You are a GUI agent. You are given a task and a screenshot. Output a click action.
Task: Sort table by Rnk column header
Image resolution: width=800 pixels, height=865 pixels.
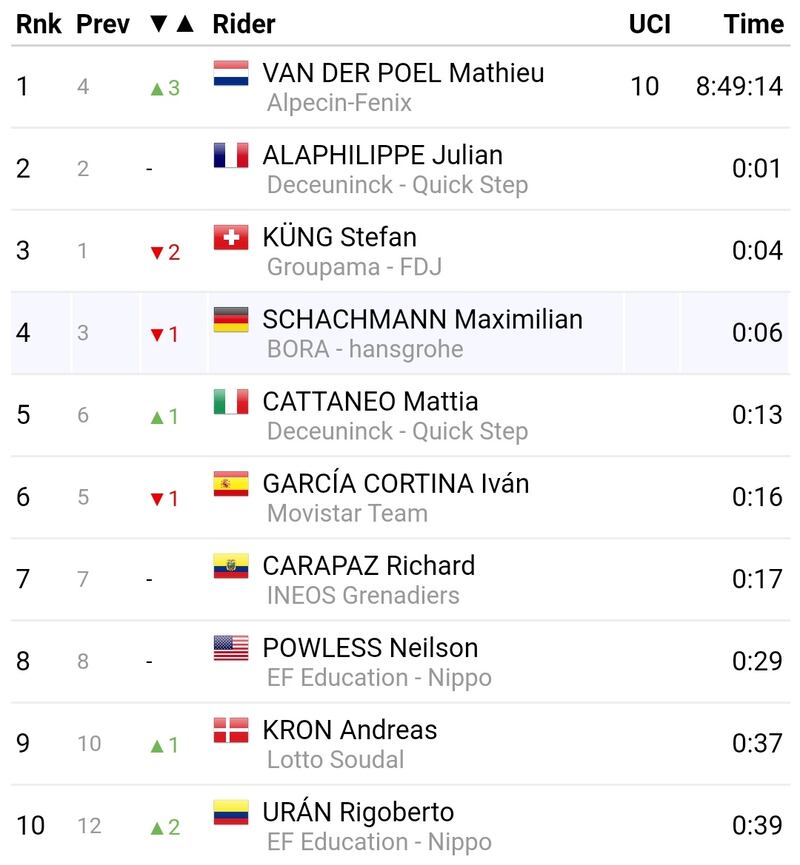(x=39, y=24)
